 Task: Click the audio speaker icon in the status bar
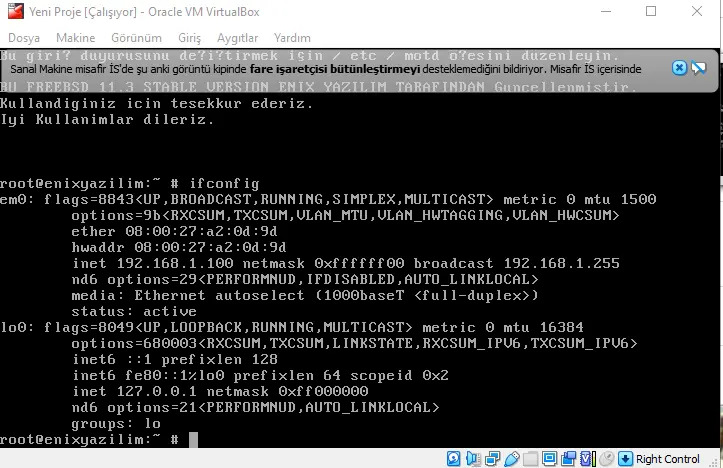[x=473, y=458]
